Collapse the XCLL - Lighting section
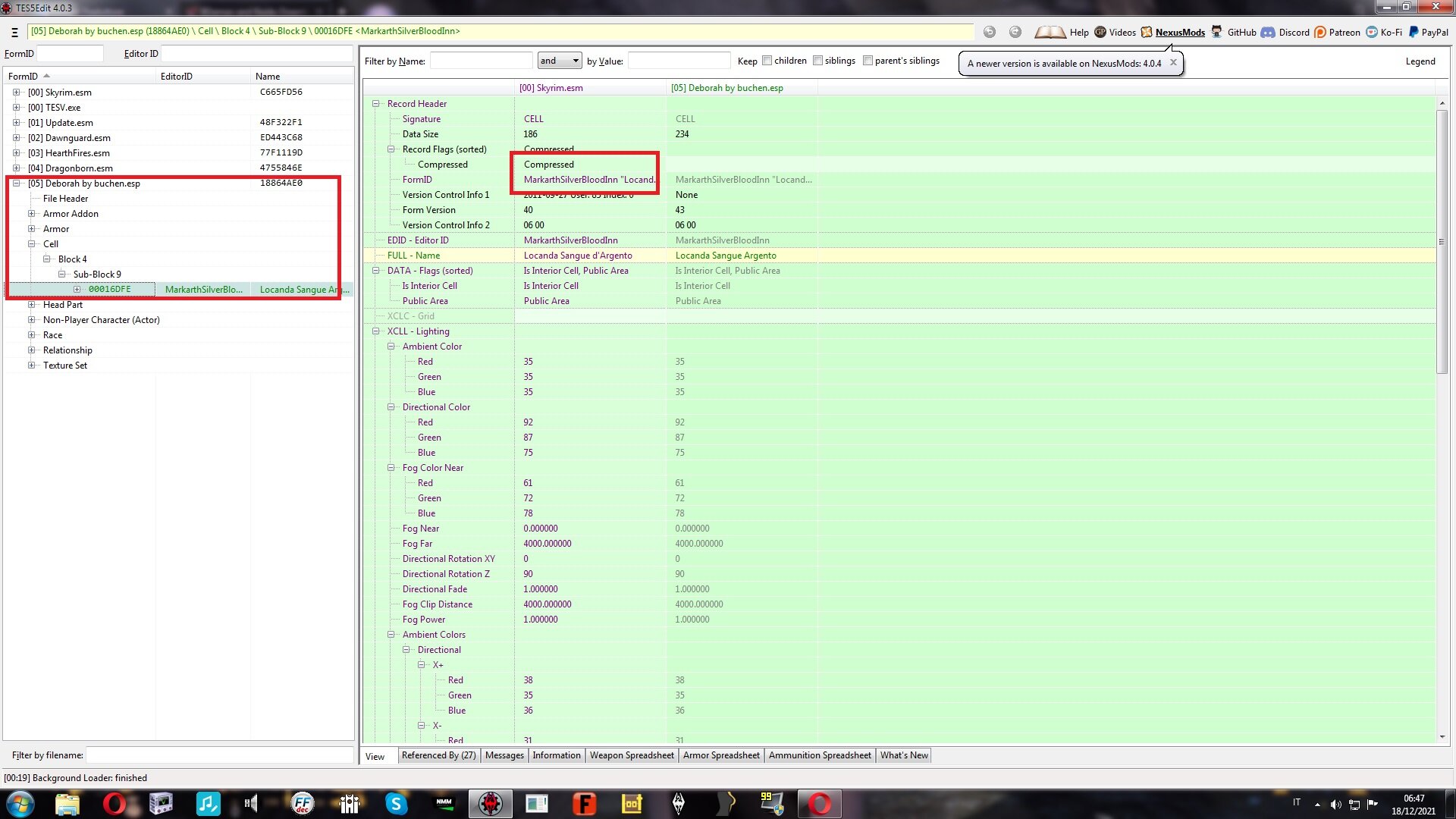Screen dimensions: 1456x819 (375, 331)
